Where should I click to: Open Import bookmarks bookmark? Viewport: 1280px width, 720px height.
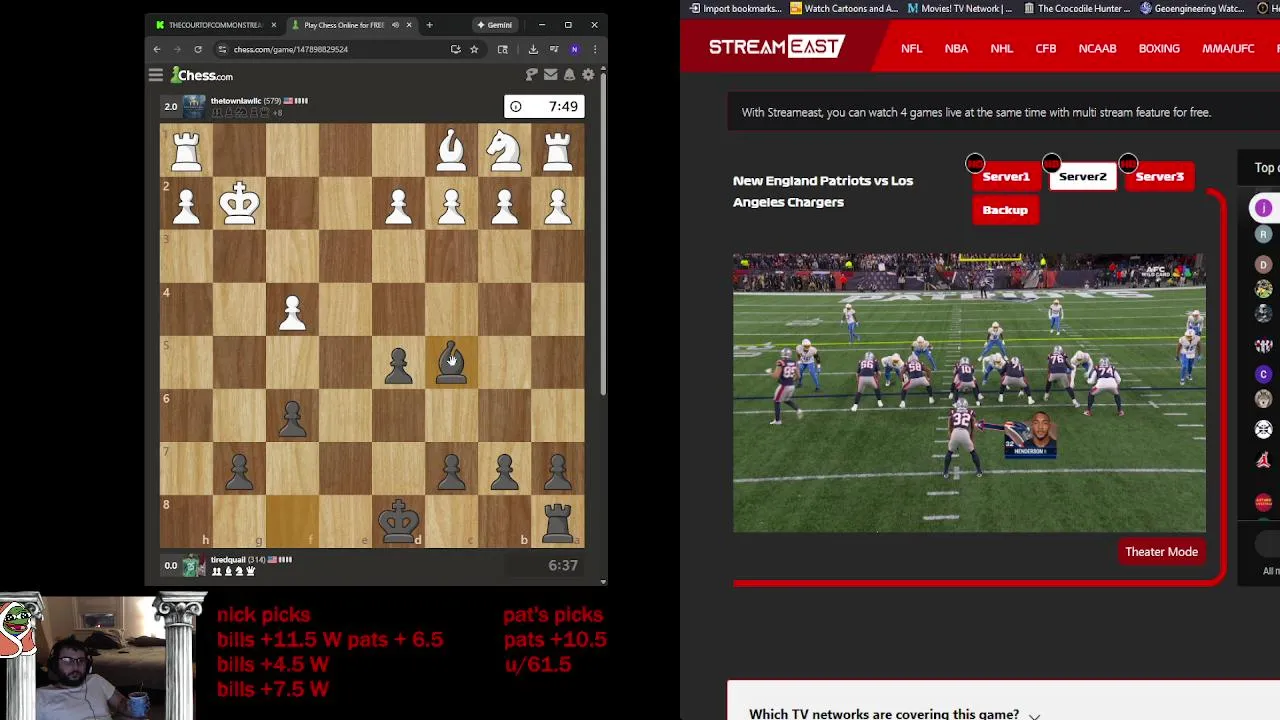click(x=735, y=8)
